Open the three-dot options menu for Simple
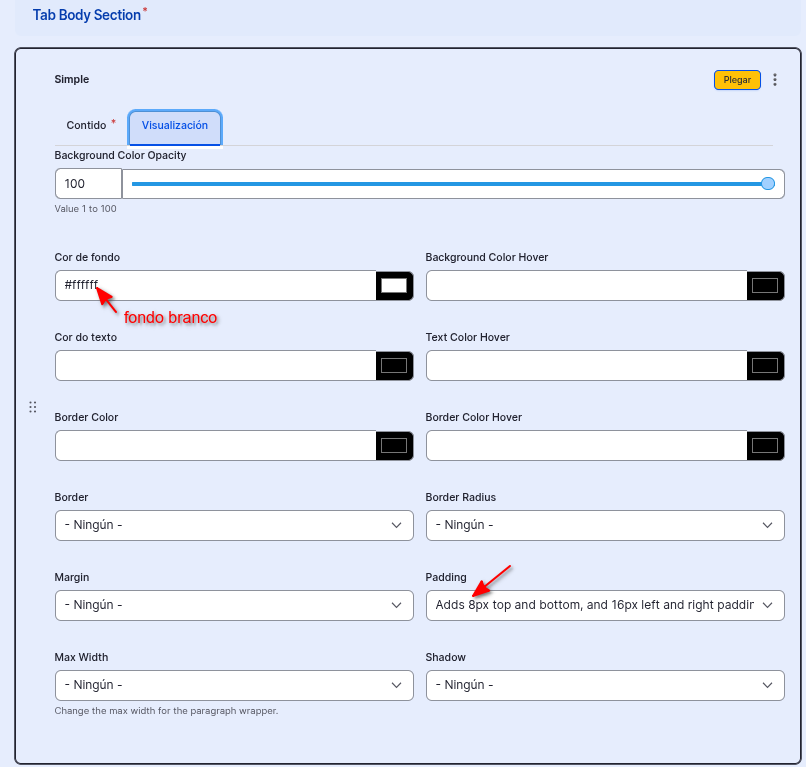The width and height of the screenshot is (806, 767). [775, 80]
